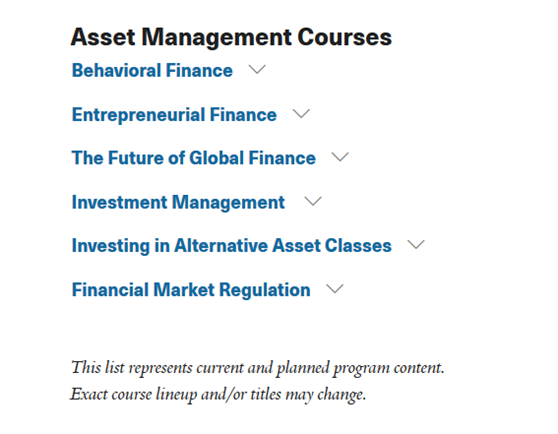This screenshot has width=558, height=434.
Task: Click the Asset Management Courses heading
Action: coord(231,37)
